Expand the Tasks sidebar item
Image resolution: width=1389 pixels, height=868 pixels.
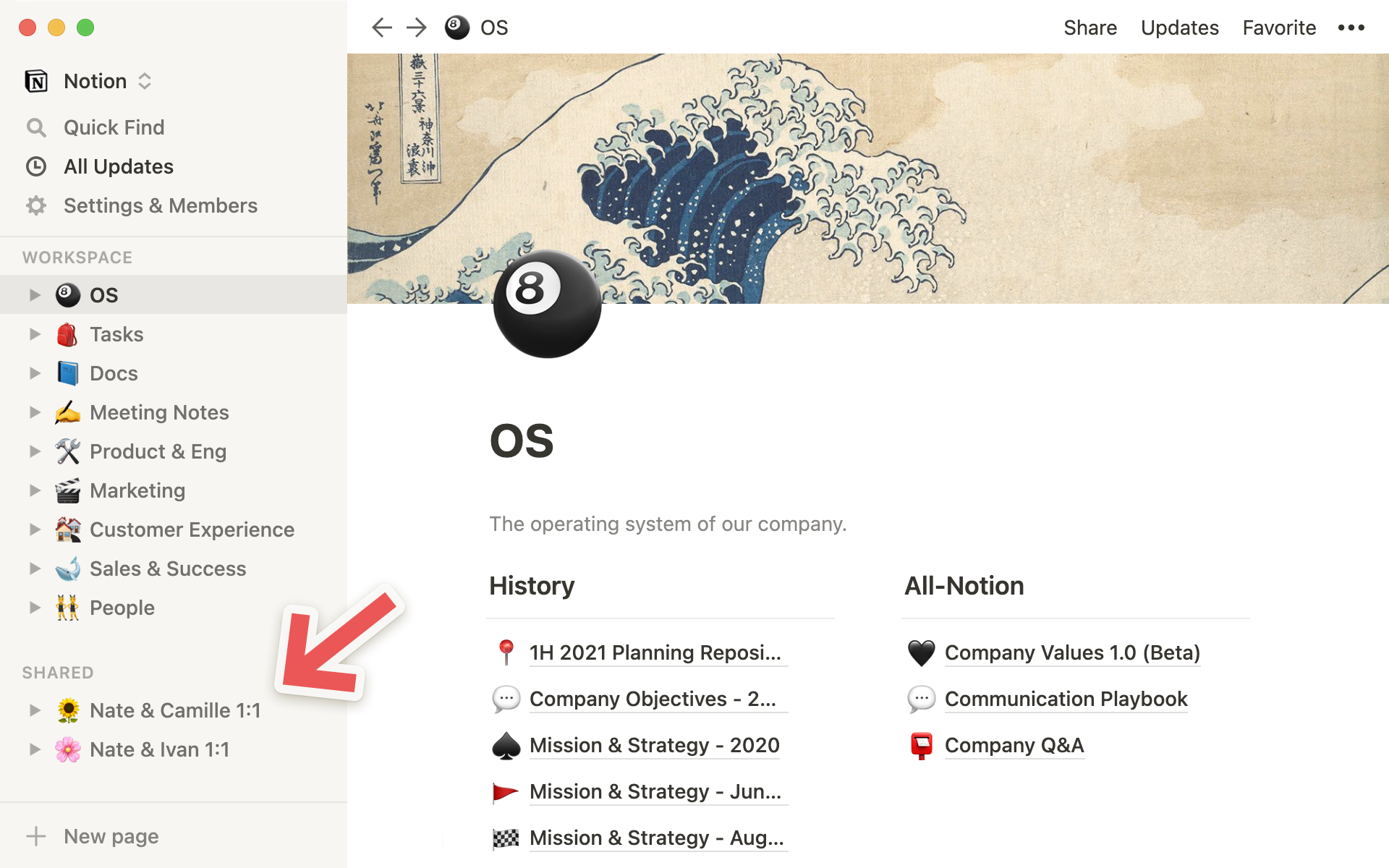point(33,333)
